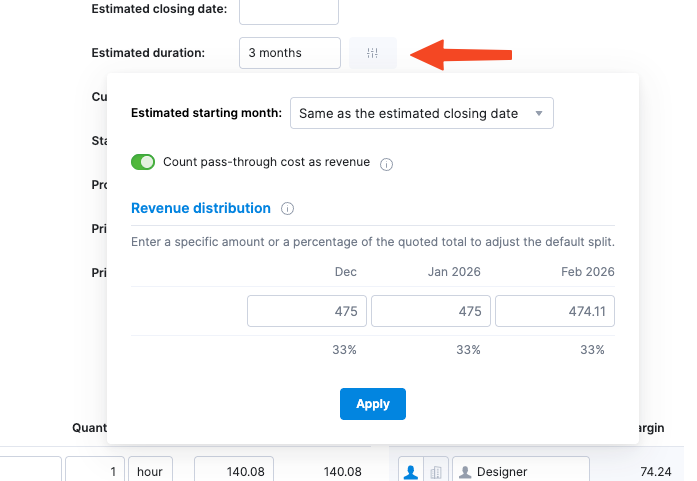Select the building company icon
The image size is (697, 481).
coord(436,471)
